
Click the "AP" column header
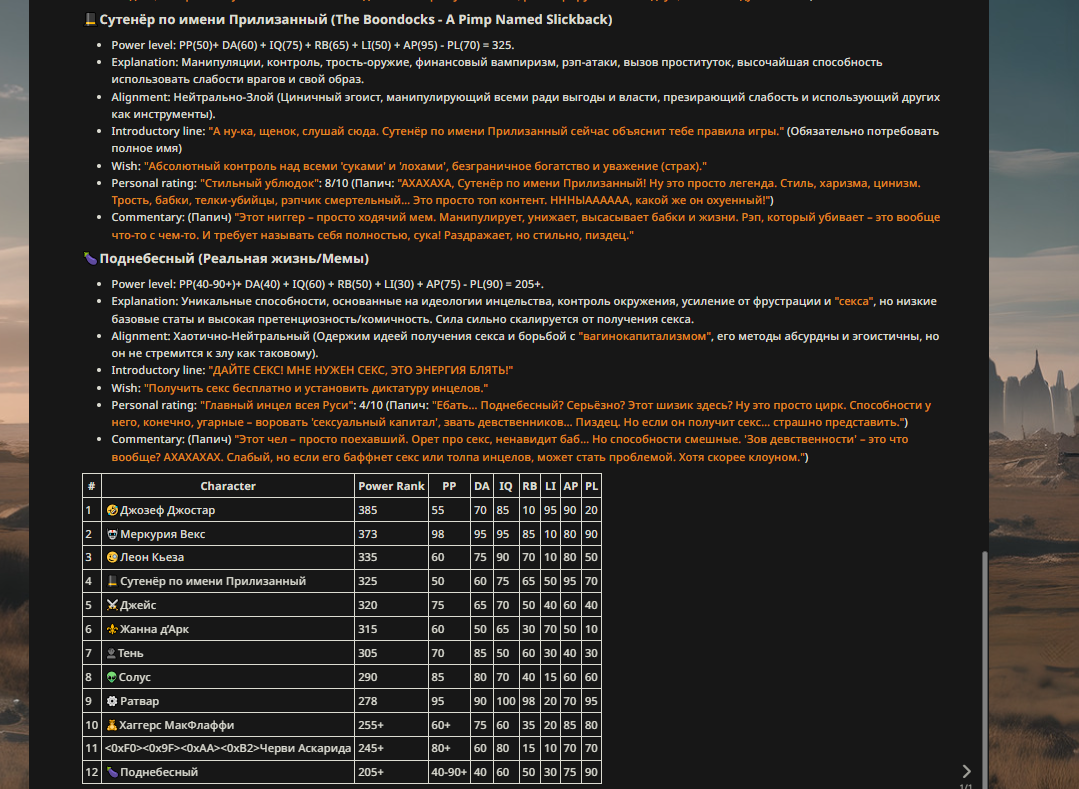point(570,486)
